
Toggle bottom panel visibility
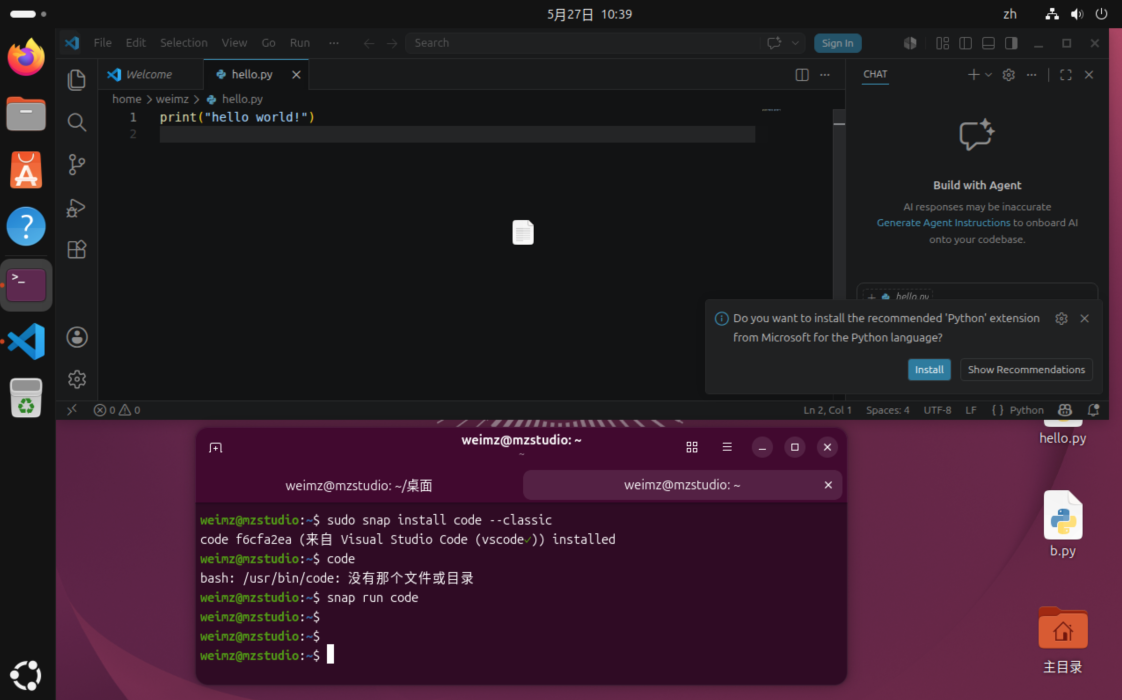(x=988, y=43)
